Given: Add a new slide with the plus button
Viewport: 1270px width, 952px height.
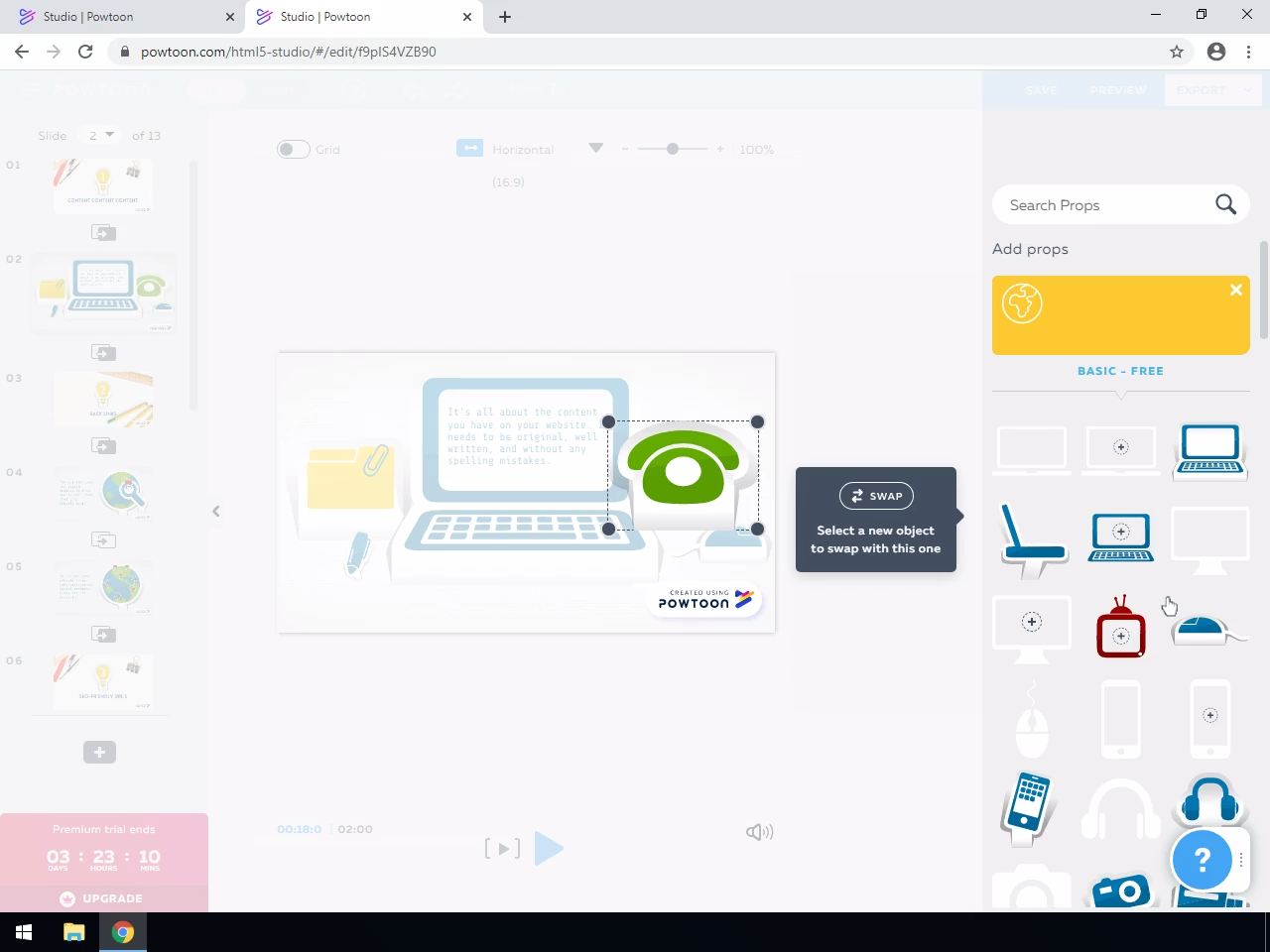Looking at the screenshot, I should 99,753.
